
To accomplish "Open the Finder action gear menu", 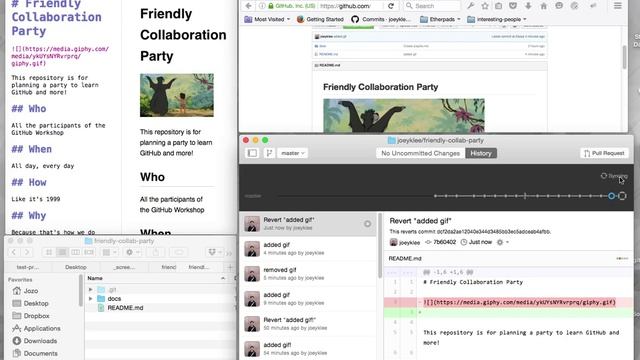I will [x=132, y=252].
